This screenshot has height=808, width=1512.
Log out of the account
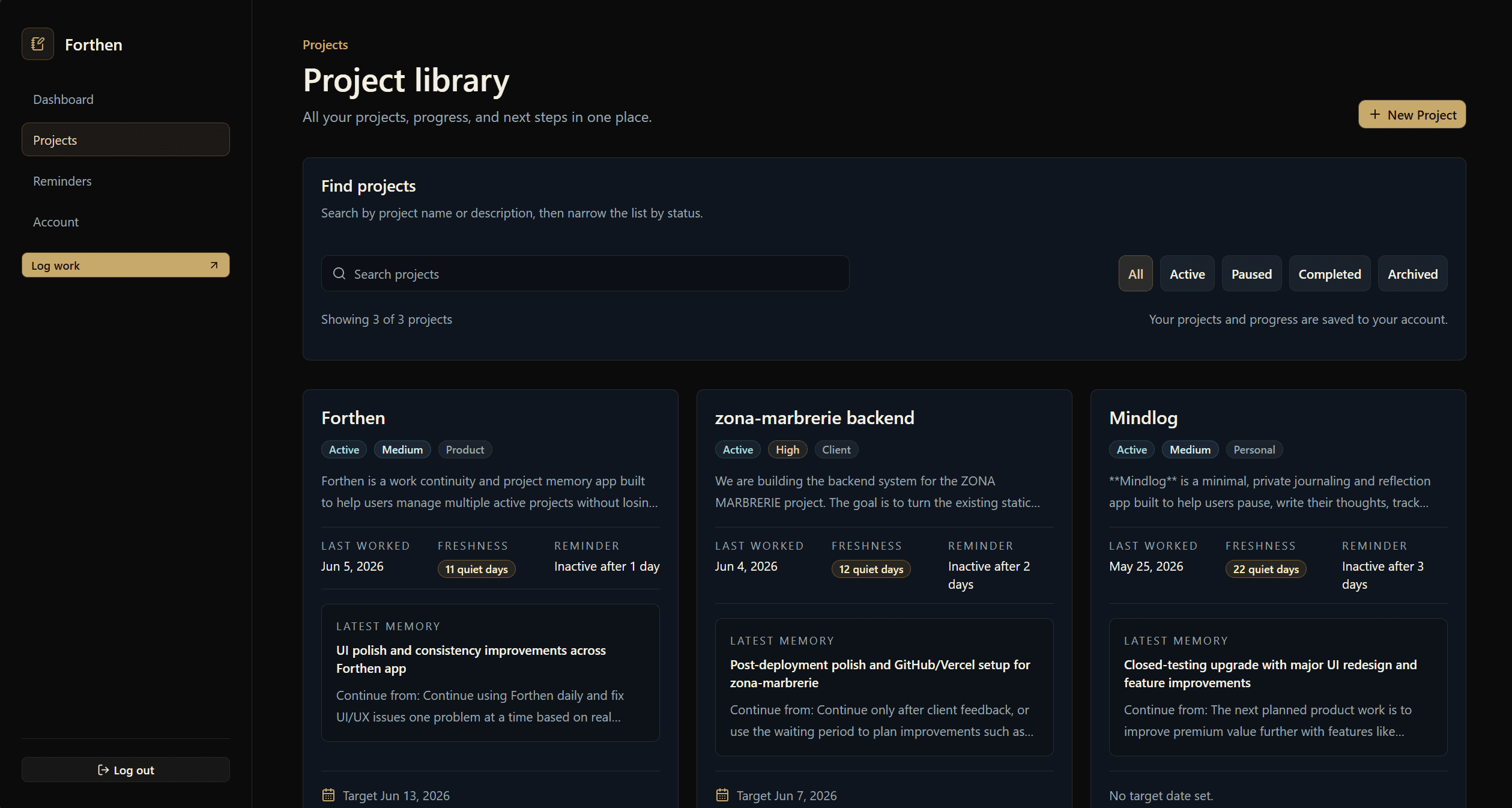(x=125, y=770)
